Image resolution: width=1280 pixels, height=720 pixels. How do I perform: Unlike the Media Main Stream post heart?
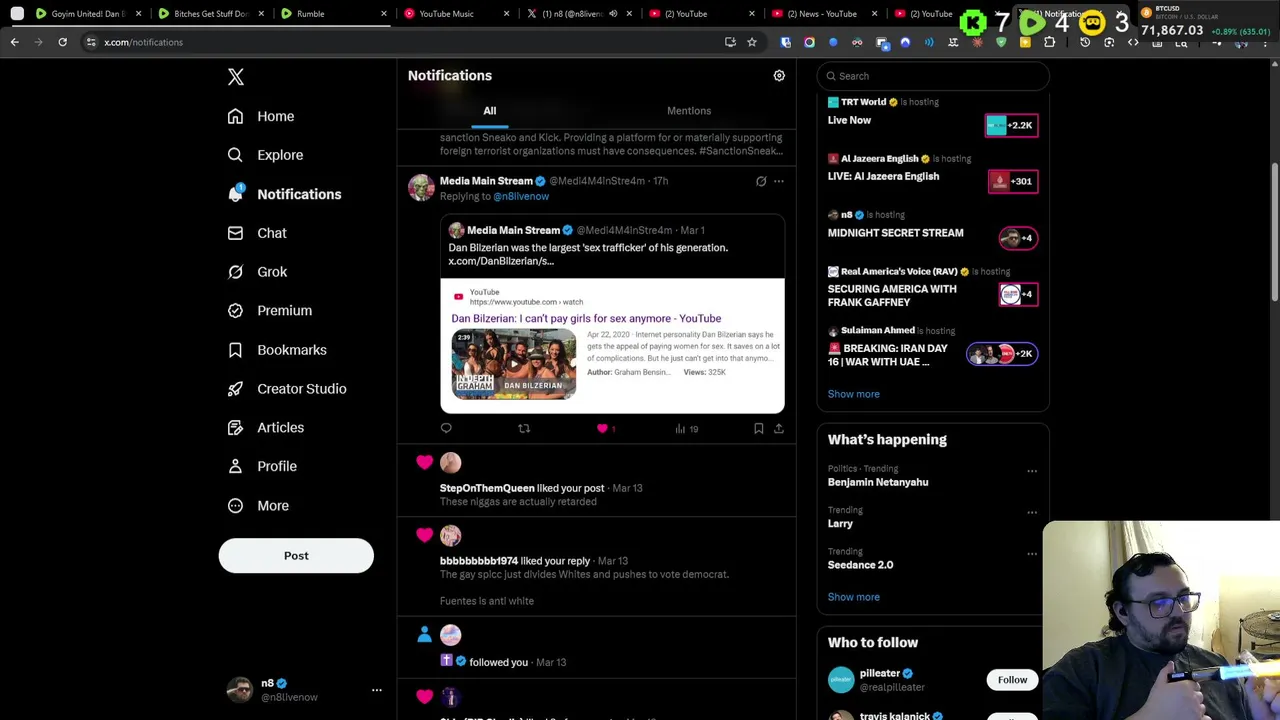(602, 428)
